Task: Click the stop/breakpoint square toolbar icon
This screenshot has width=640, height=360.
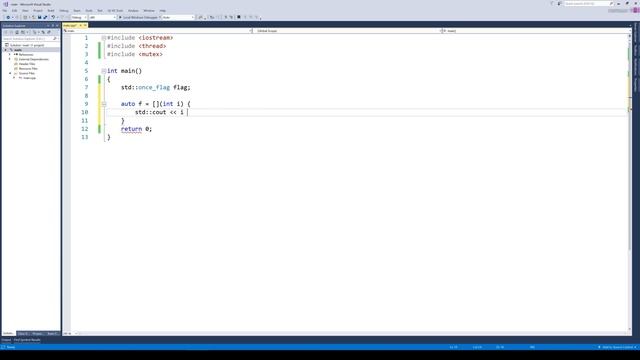Action: click(239, 17)
